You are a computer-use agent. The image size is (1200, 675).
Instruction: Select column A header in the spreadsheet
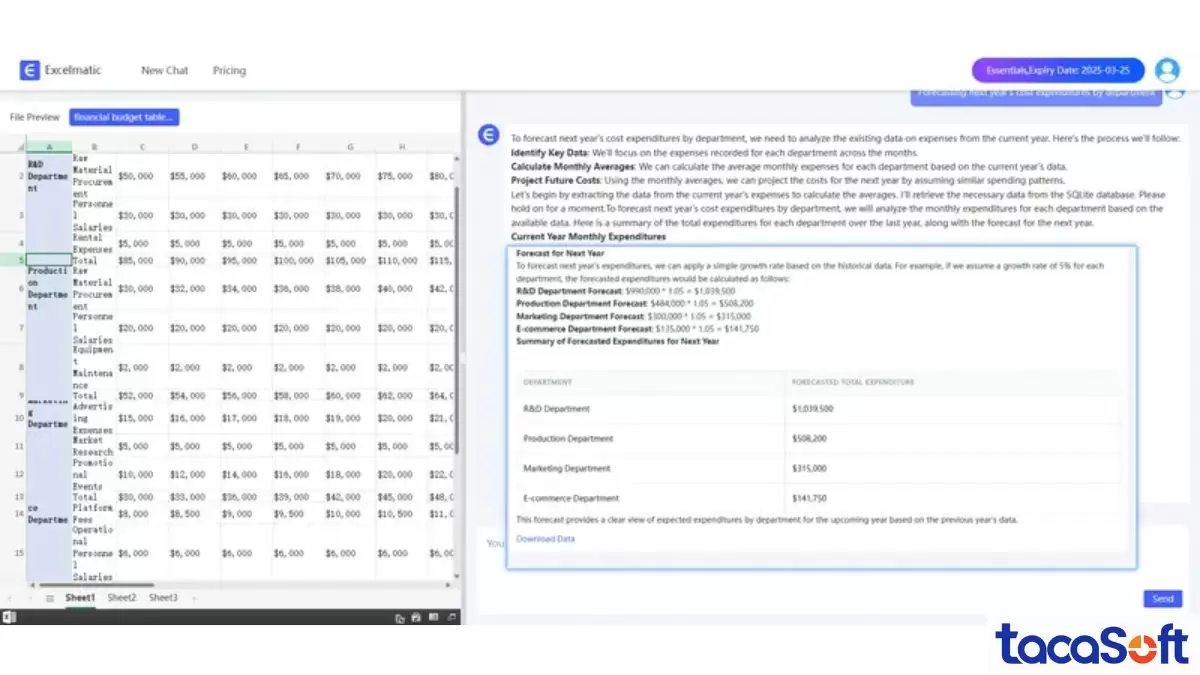[48, 148]
